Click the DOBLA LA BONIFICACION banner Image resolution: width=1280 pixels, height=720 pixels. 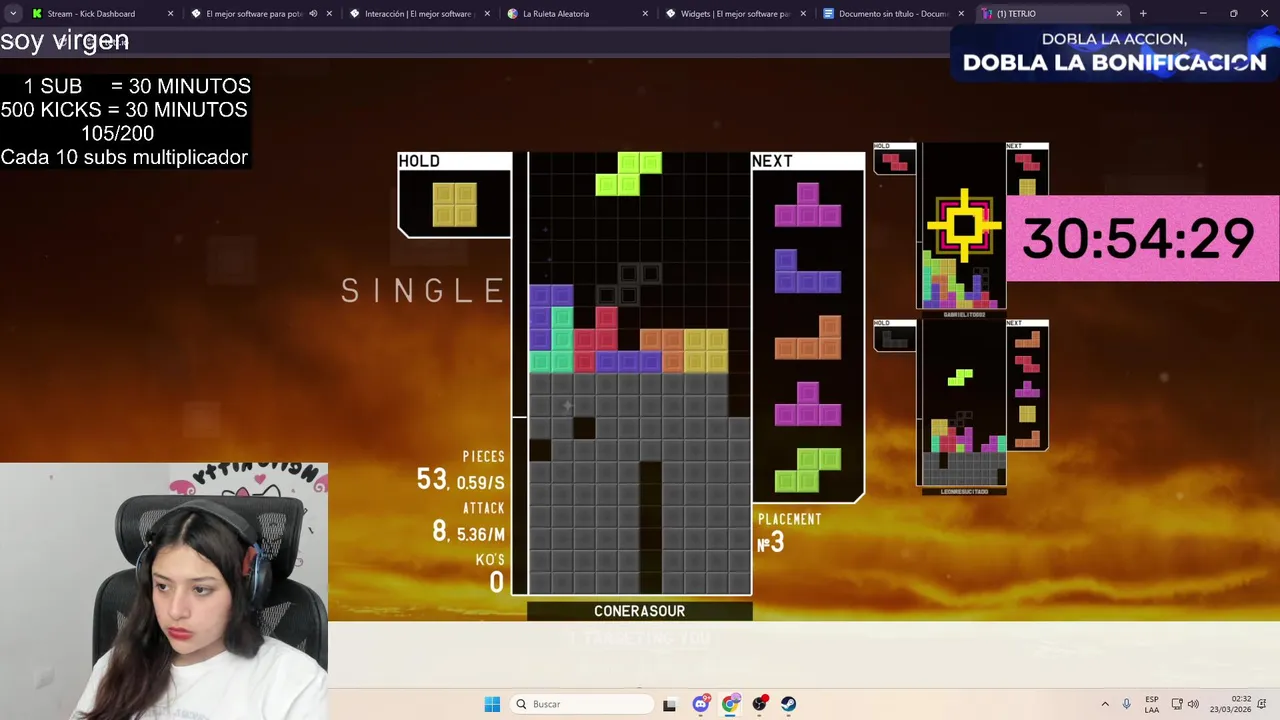(x=1115, y=53)
